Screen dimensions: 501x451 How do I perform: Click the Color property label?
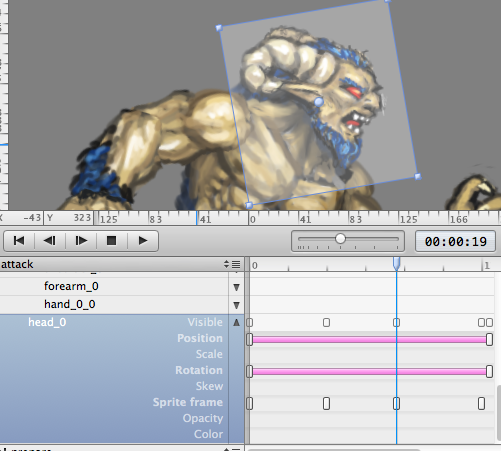tap(208, 434)
